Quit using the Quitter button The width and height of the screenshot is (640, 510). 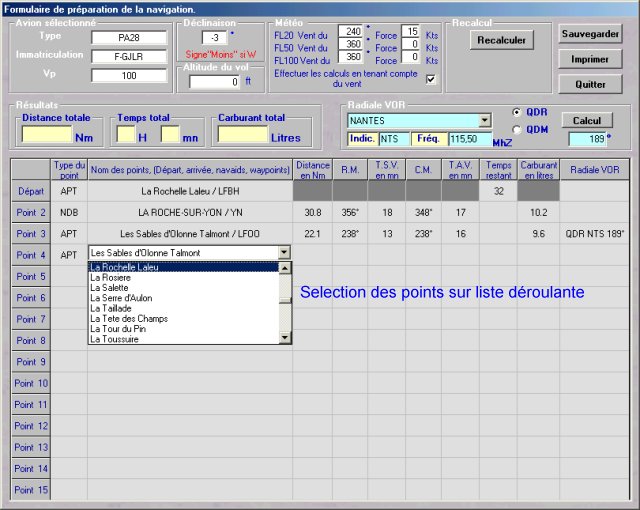[590, 84]
